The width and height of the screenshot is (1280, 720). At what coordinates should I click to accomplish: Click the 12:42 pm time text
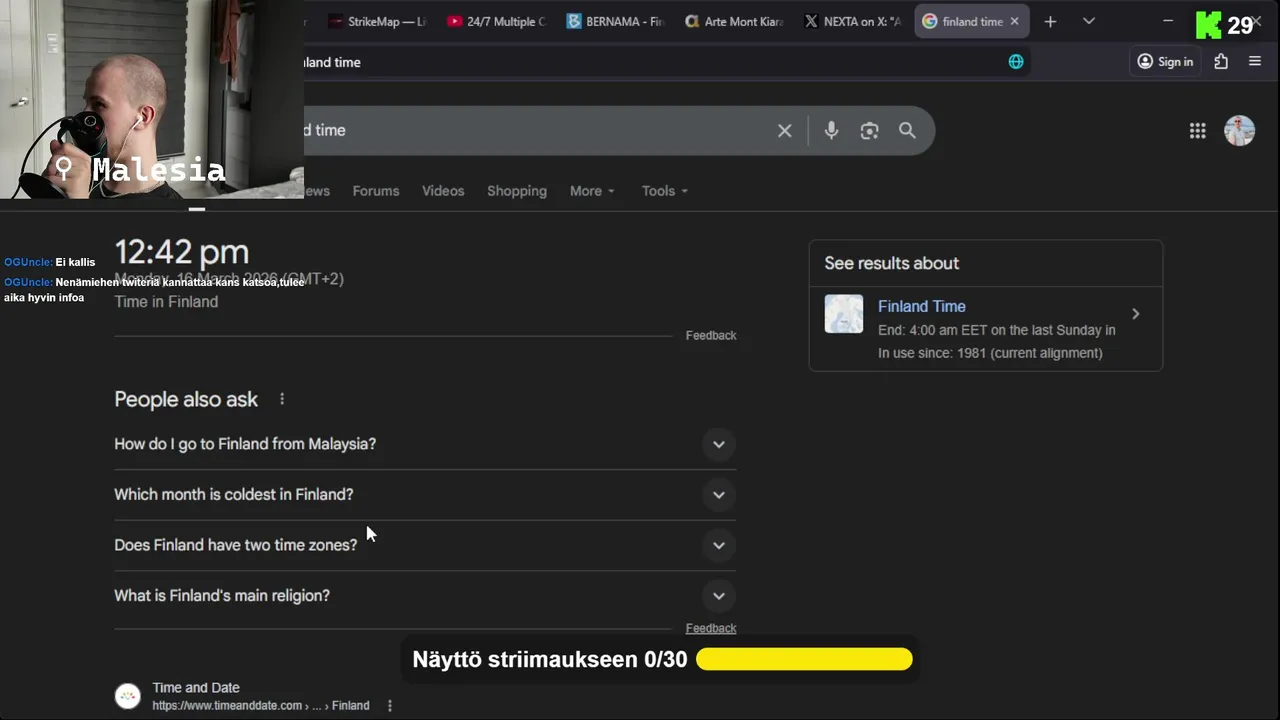pyautogui.click(x=181, y=252)
